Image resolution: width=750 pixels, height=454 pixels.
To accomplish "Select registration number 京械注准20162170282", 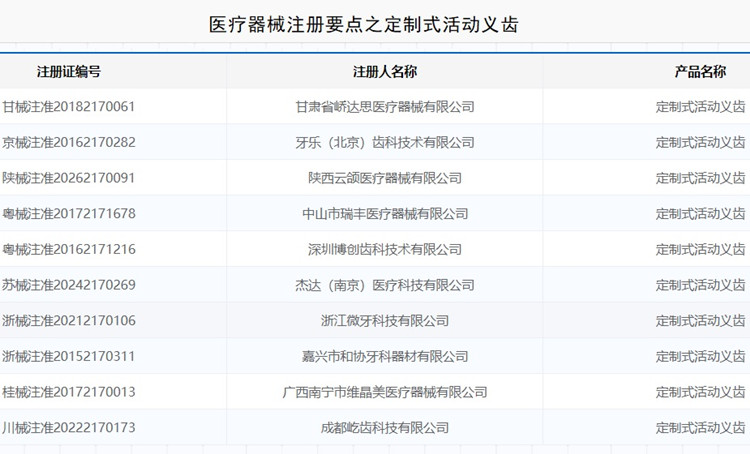I will pyautogui.click(x=68, y=142).
